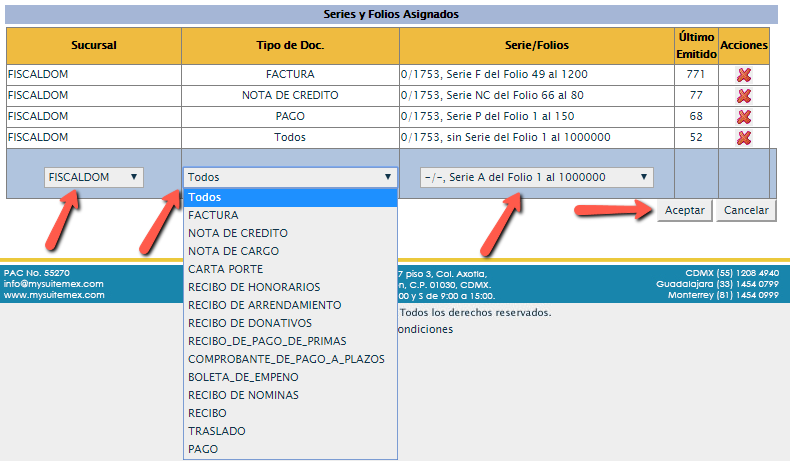The height and width of the screenshot is (461, 790).
Task: Select PAGO at the bottom of list
Action: (203, 449)
